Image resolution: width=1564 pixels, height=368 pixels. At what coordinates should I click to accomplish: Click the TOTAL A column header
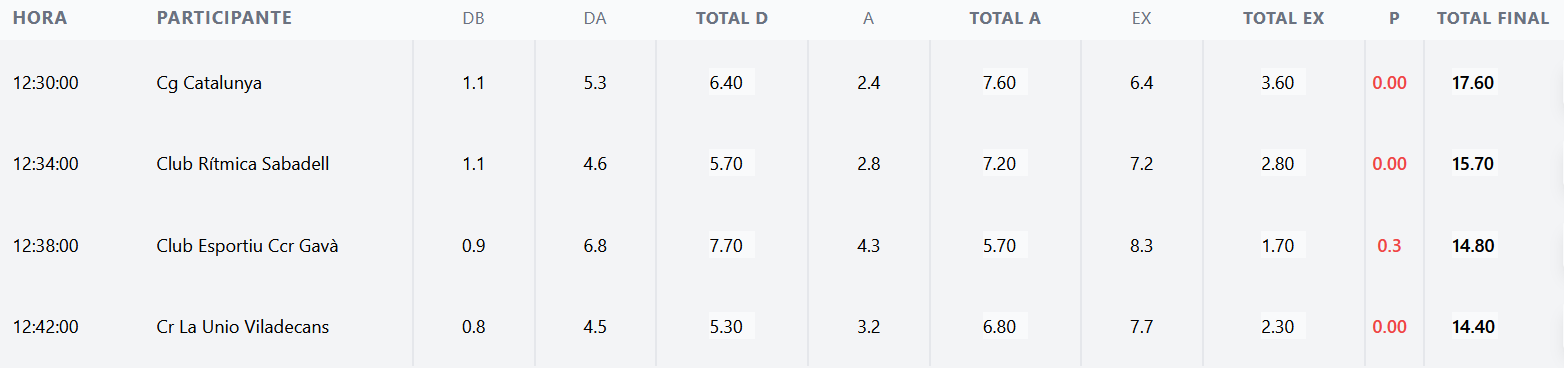[x=1005, y=18]
